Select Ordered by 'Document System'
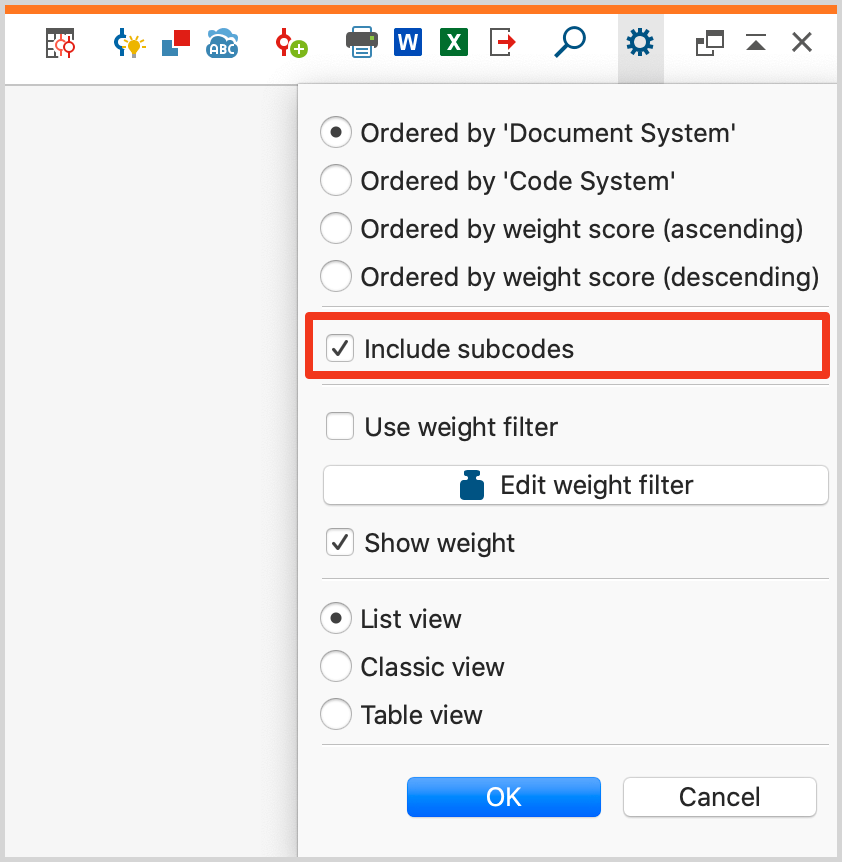The height and width of the screenshot is (862, 842). point(336,132)
